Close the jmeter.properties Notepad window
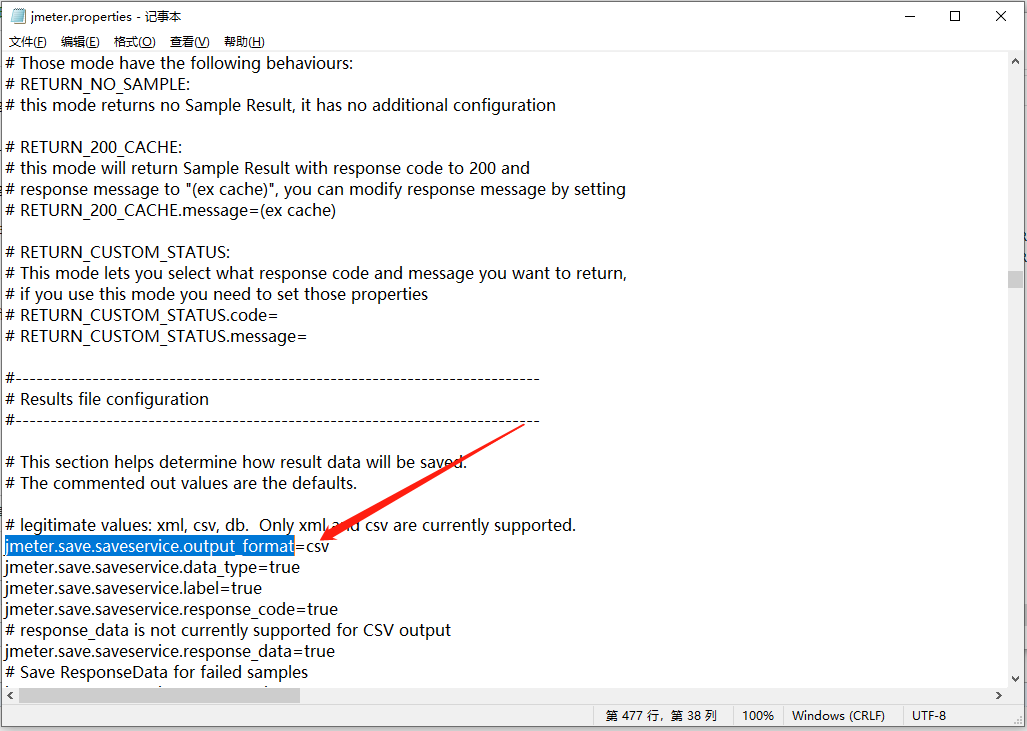Viewport: 1027px width, 731px height. pos(1001,16)
